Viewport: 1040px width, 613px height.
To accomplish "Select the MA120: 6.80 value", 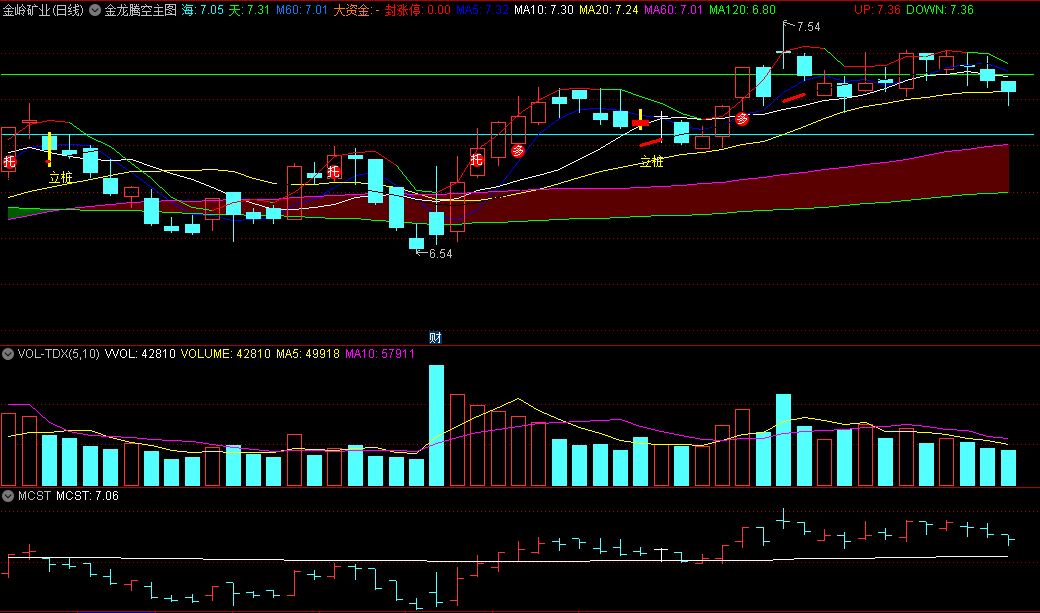I will point(742,10).
